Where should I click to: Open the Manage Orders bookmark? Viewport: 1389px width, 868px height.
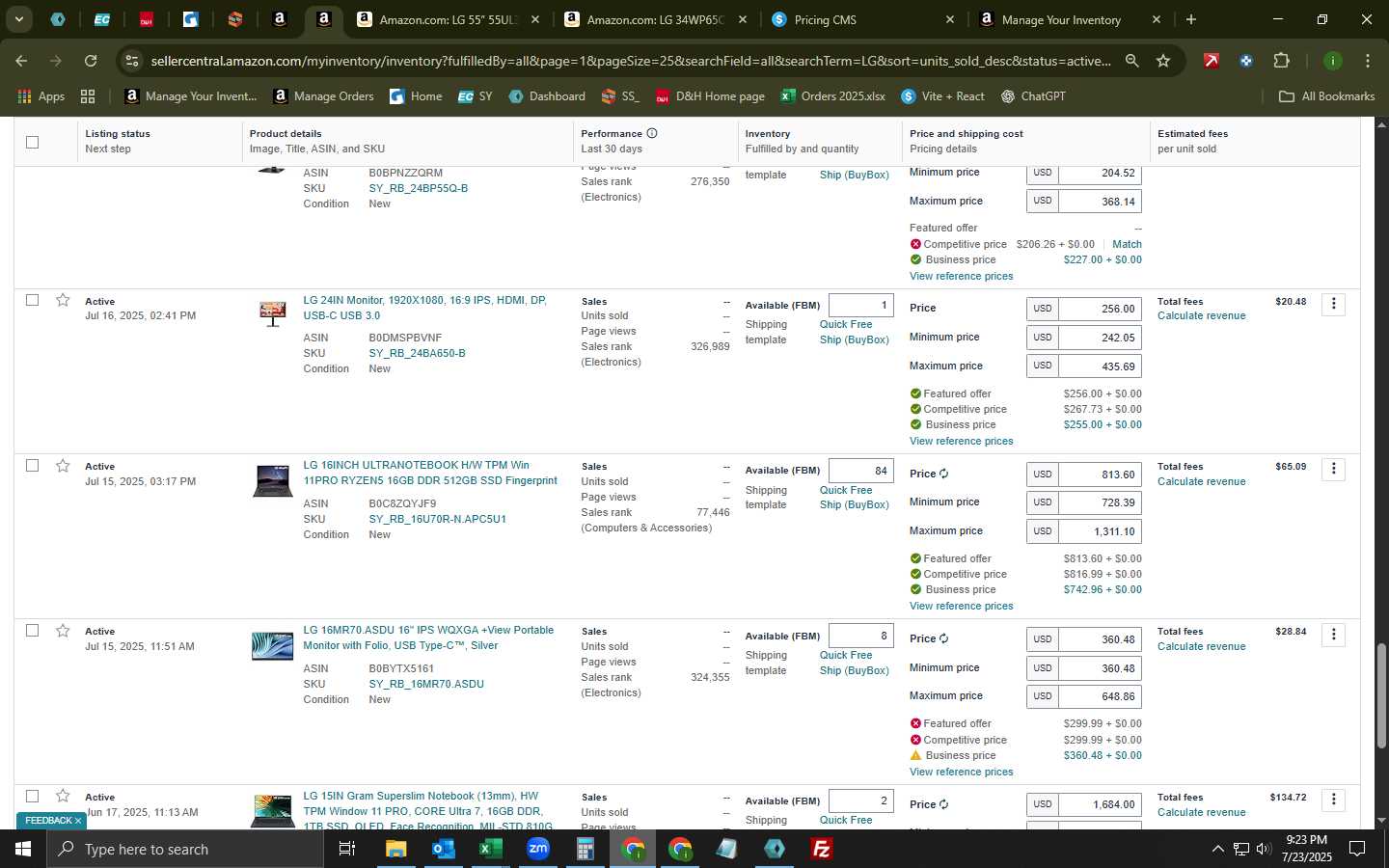[x=323, y=96]
